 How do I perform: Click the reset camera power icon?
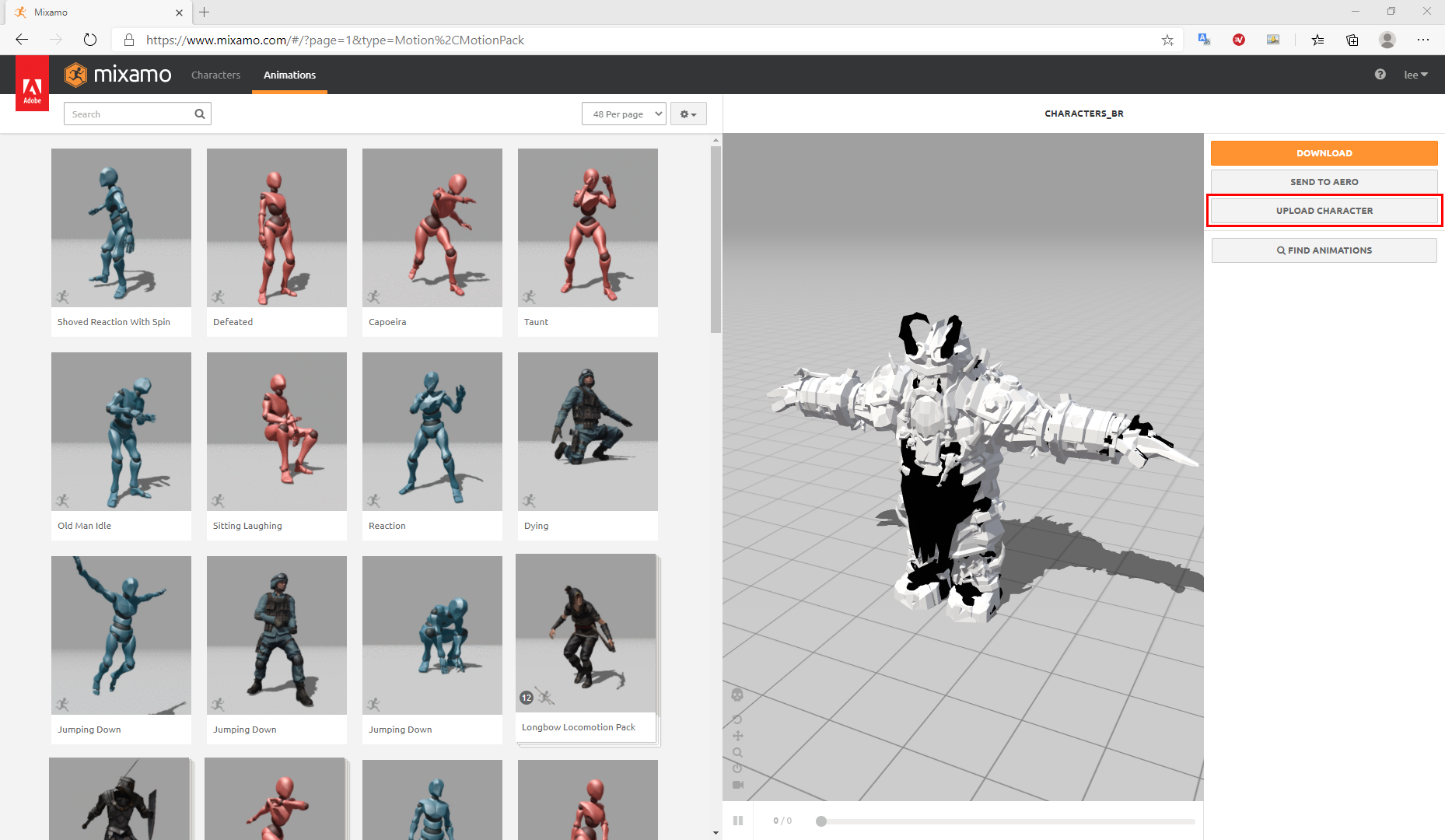pos(737,768)
